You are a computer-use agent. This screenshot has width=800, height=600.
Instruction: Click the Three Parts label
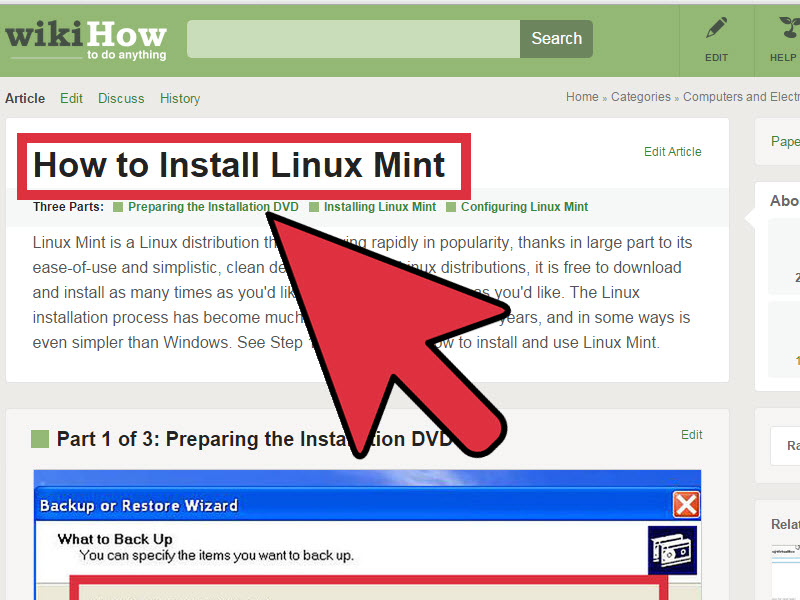click(x=68, y=207)
